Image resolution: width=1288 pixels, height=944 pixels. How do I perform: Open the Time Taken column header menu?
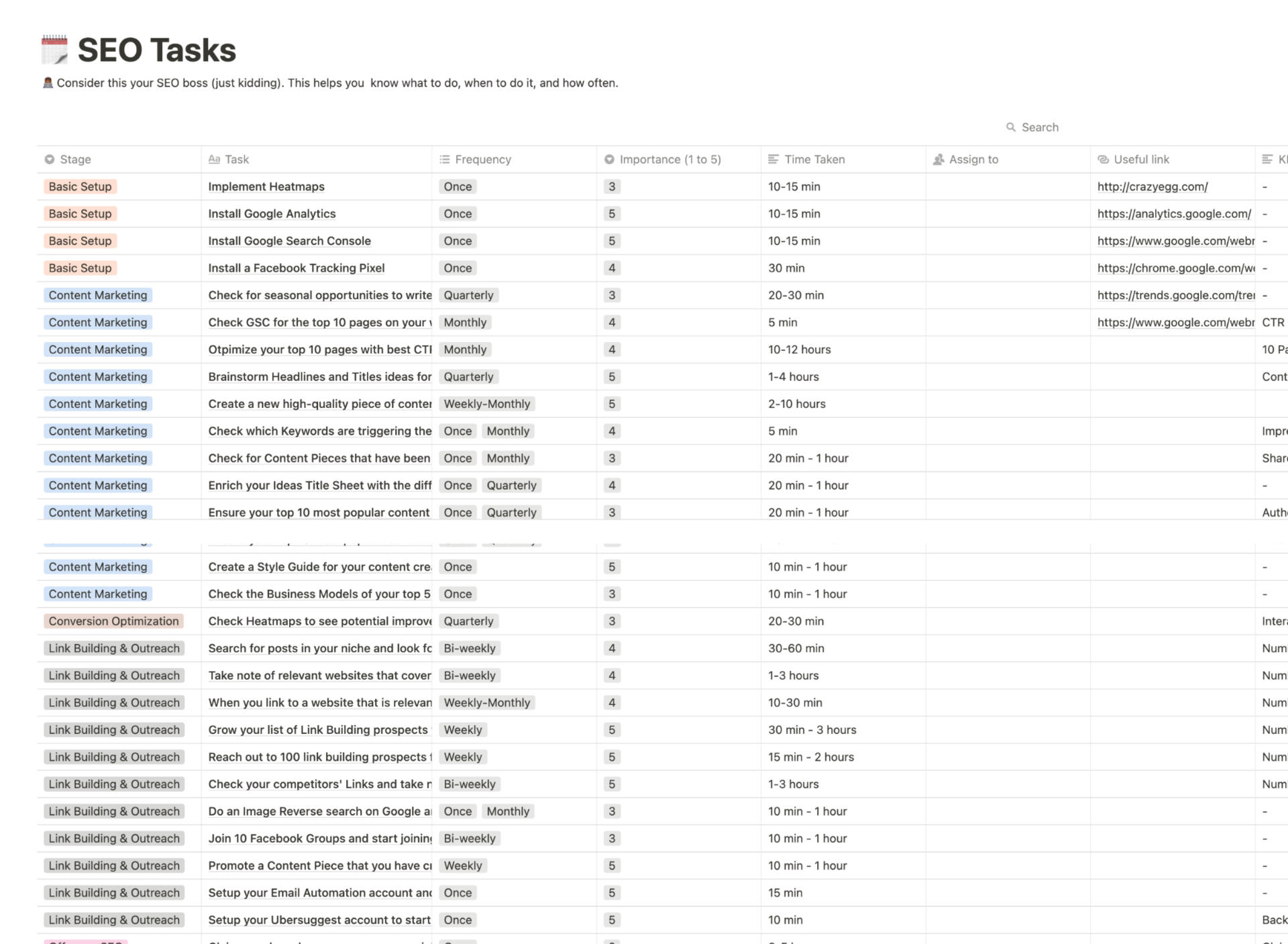tap(814, 159)
